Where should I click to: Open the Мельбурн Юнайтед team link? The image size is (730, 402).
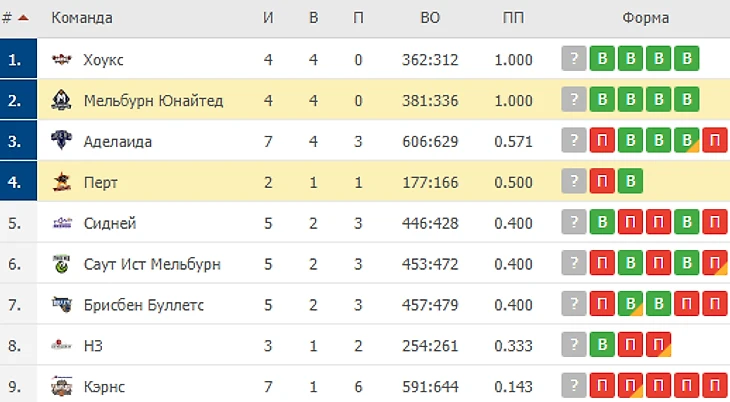(153, 101)
